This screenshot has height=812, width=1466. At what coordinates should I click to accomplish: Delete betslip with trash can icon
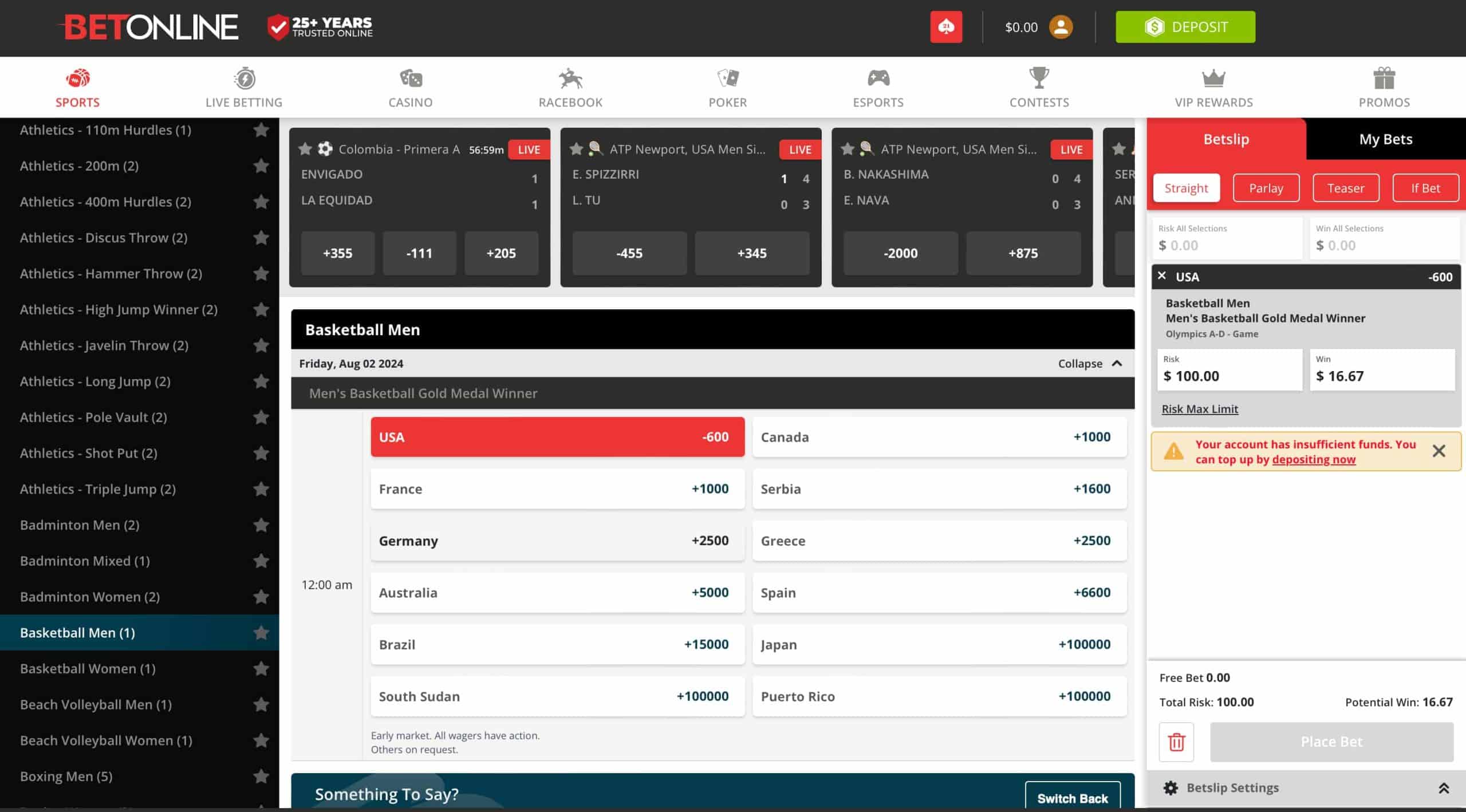coord(1176,742)
